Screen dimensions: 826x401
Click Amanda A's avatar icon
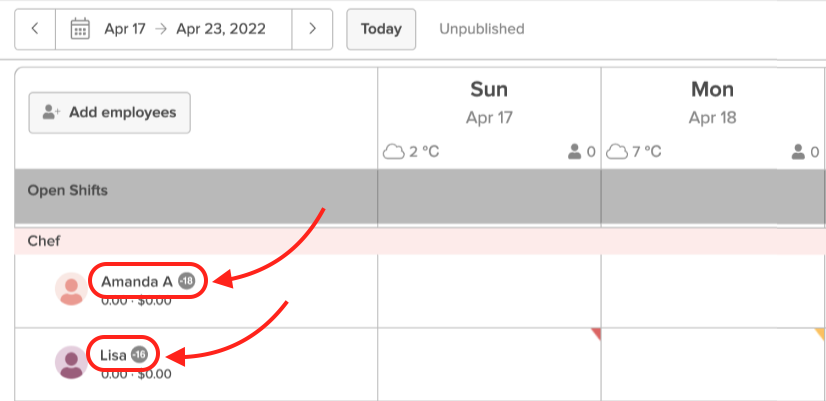72,289
